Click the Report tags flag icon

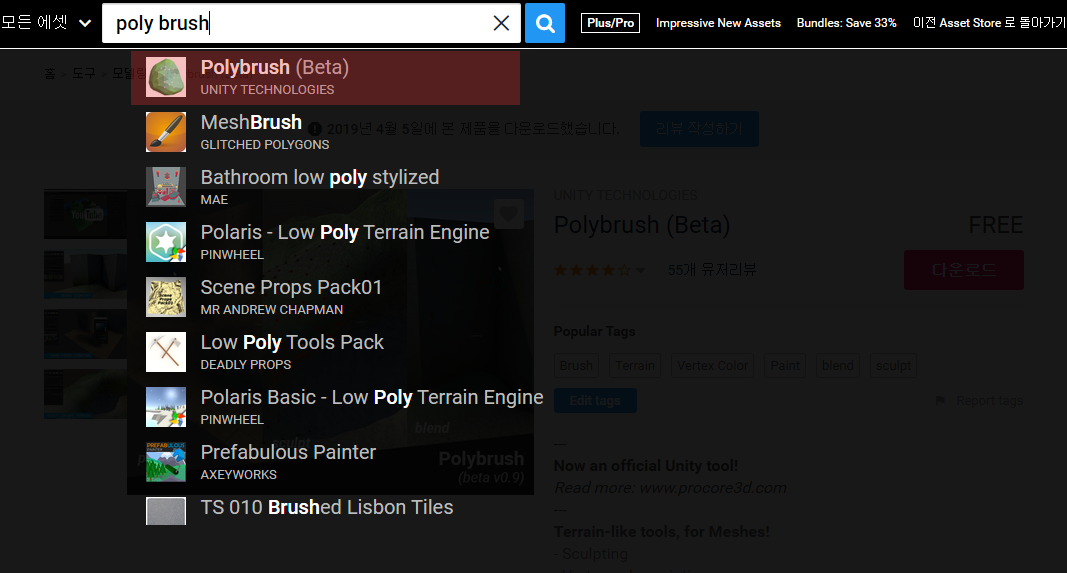(940, 401)
